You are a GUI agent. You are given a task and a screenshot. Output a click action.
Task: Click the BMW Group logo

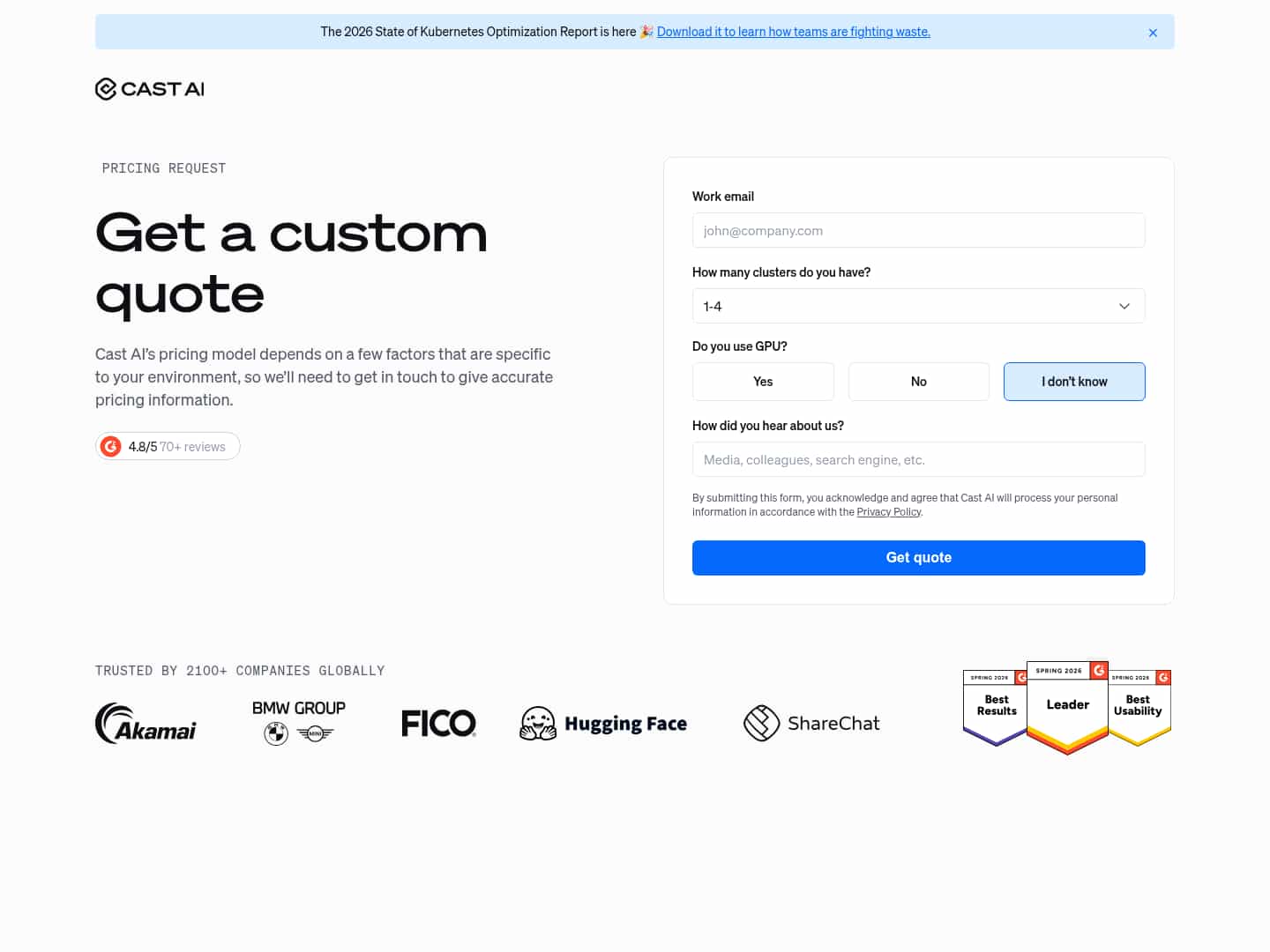click(298, 721)
